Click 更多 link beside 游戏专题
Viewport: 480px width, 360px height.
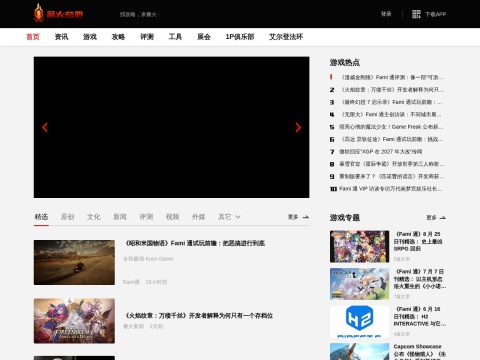[x=436, y=218]
